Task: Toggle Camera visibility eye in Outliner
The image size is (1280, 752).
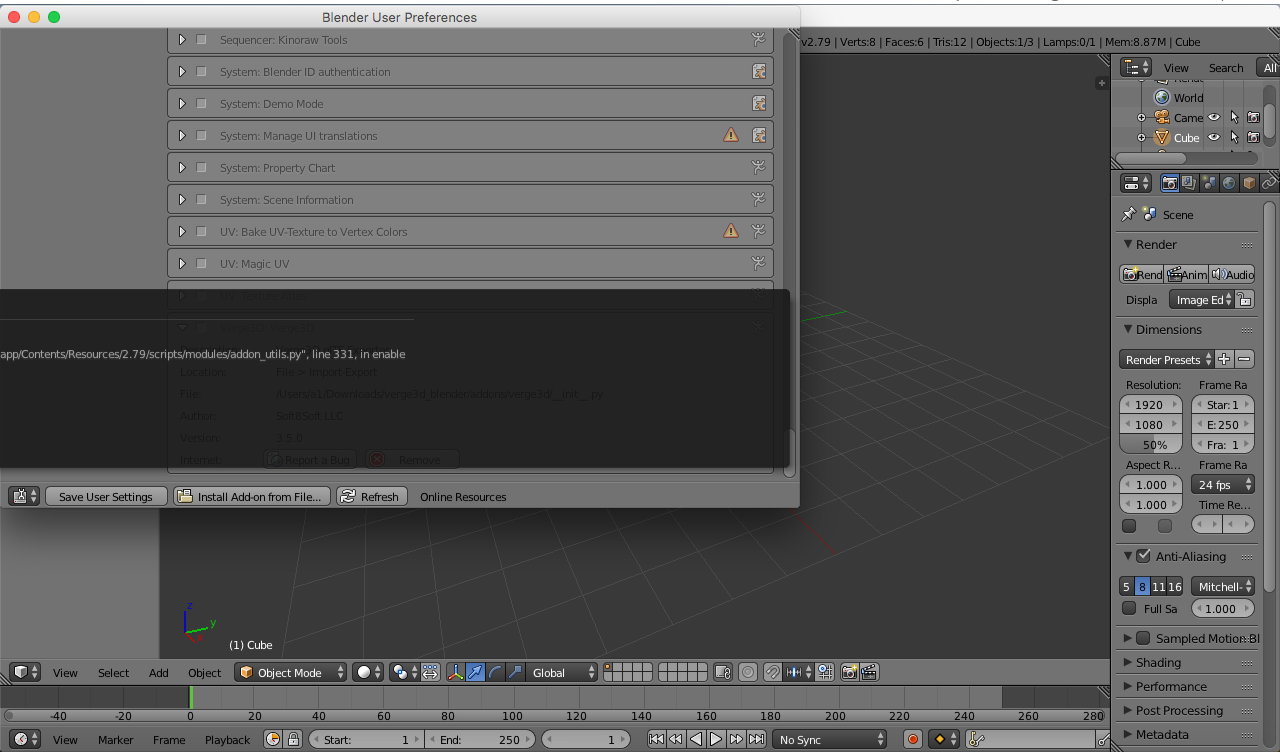Action: [1214, 117]
